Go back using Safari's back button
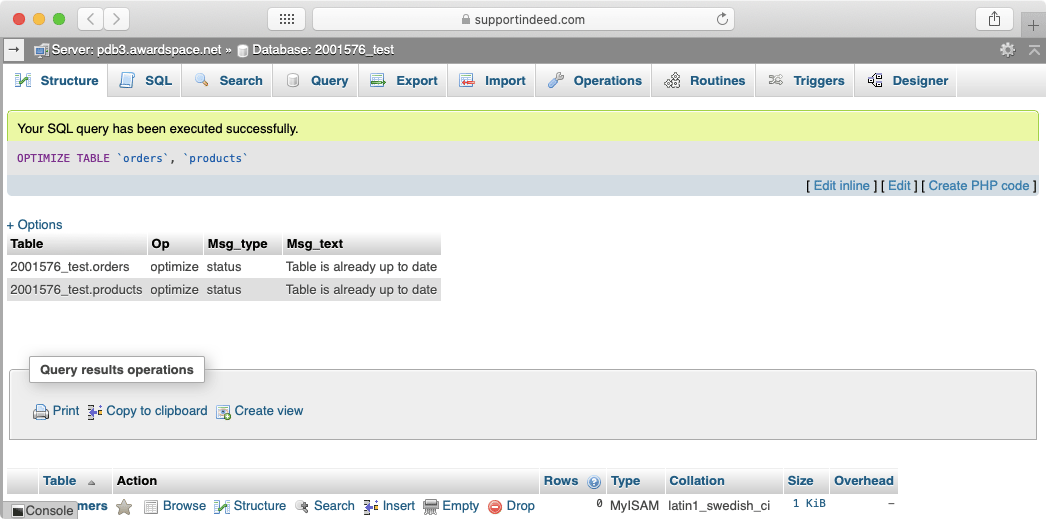Screen dimensions: 1046x519 (x=90, y=19)
